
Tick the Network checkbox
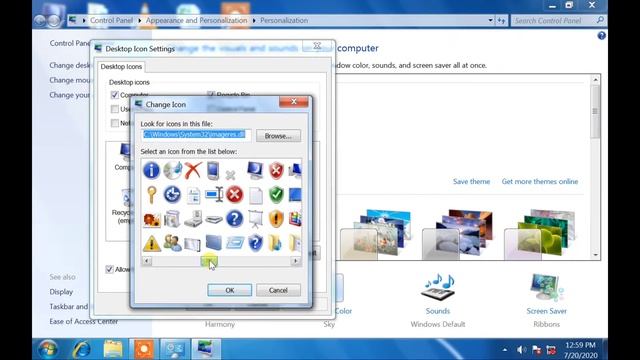click(x=115, y=123)
